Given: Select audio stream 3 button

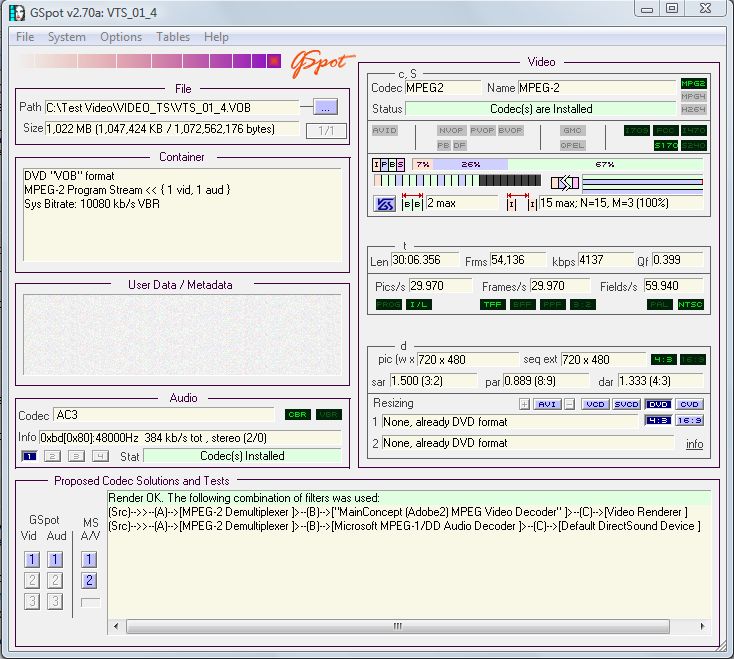Looking at the screenshot, I should coord(76,456).
